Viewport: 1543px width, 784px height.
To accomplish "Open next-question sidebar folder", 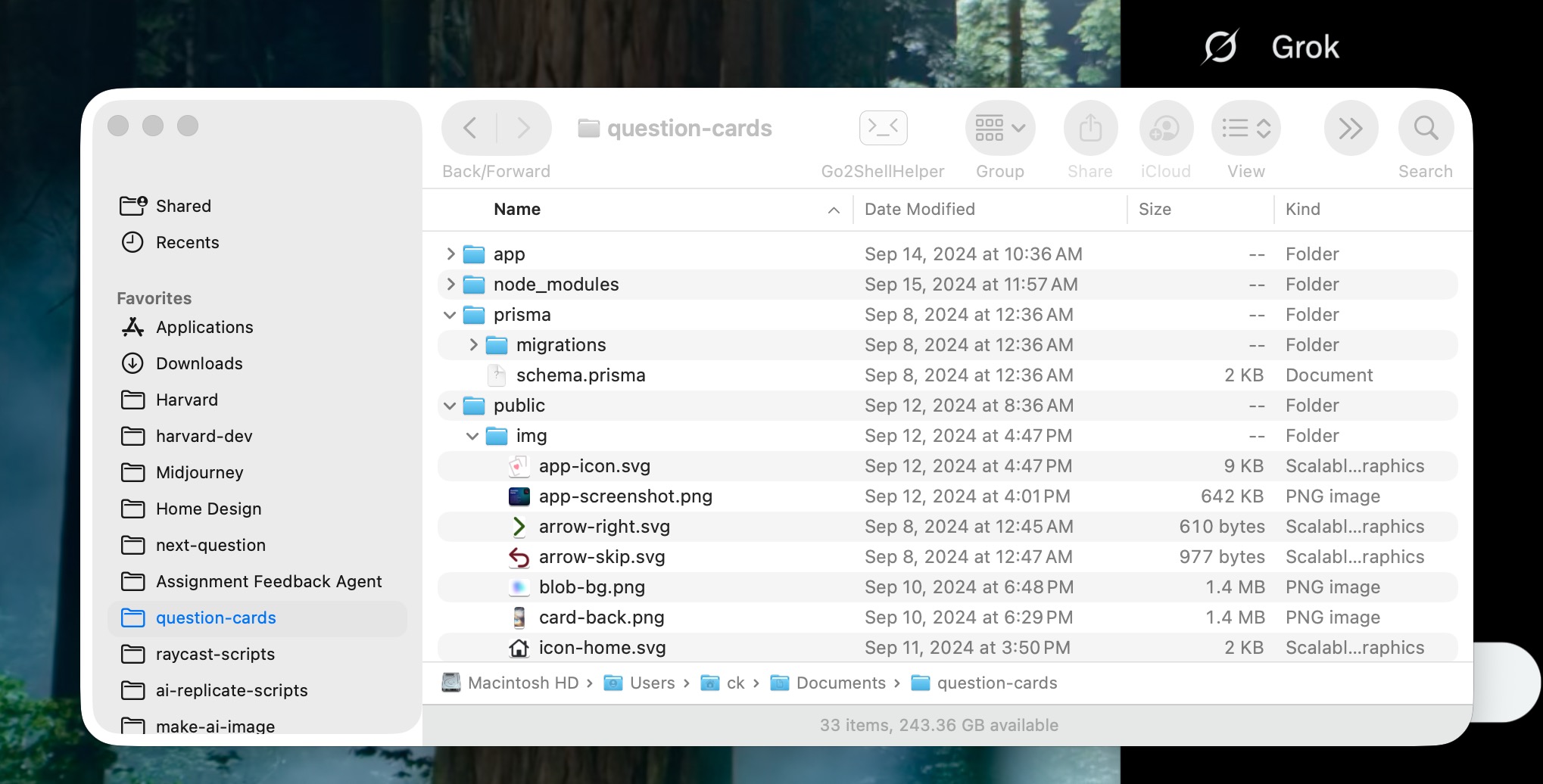I will coord(257,545).
